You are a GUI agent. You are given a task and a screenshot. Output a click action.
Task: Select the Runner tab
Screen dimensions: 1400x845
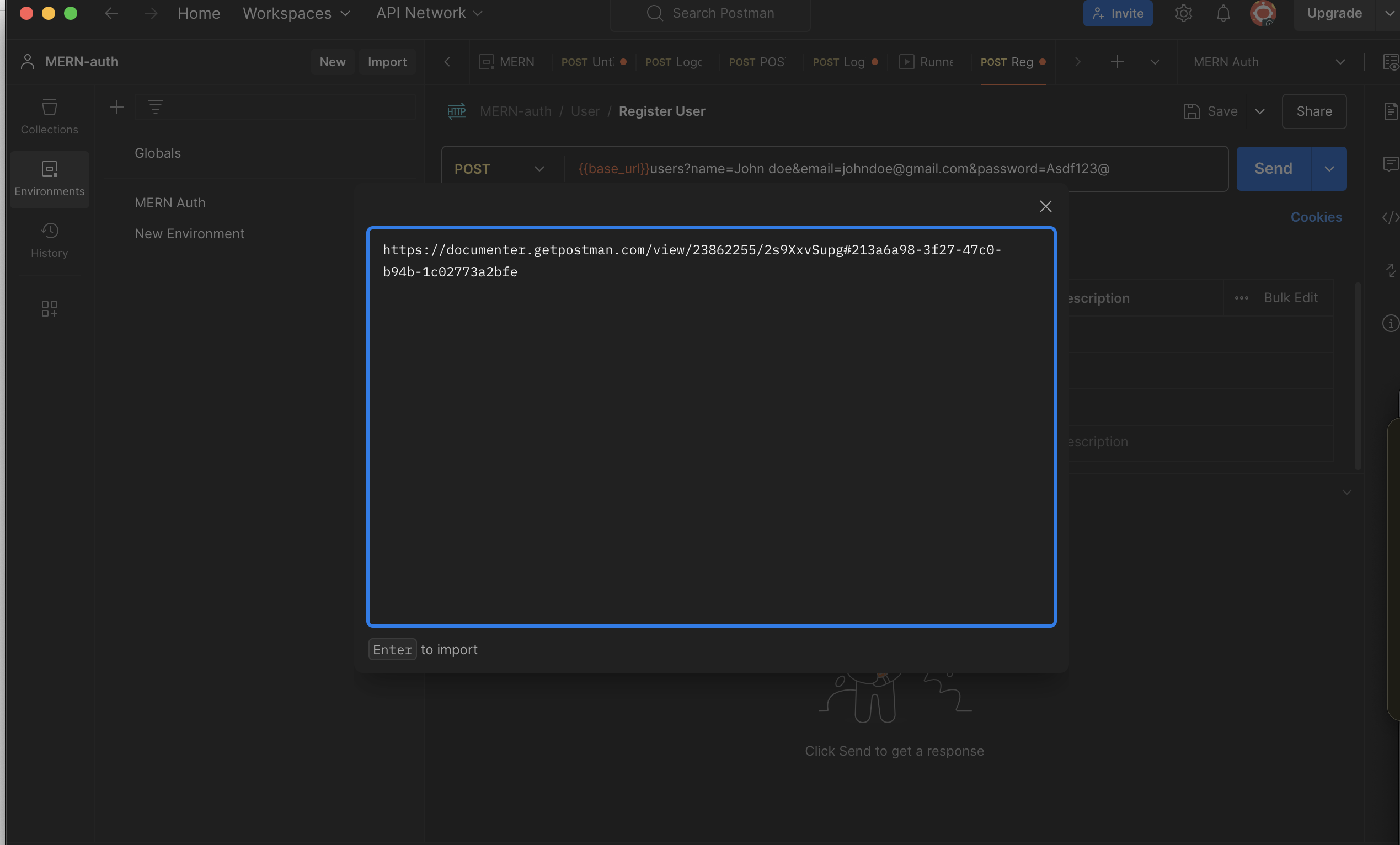pyautogui.click(x=927, y=62)
